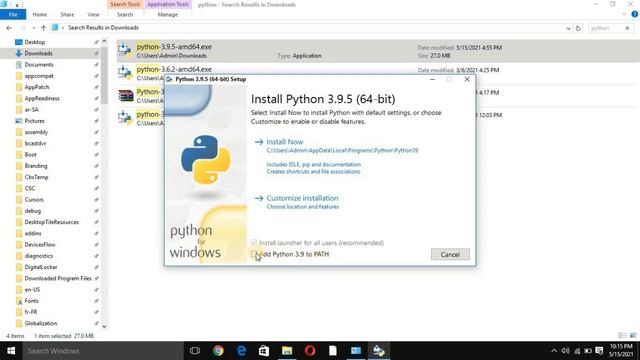Switch to large icons view layout icon
This screenshot has width=640, height=360.
pos(633,336)
